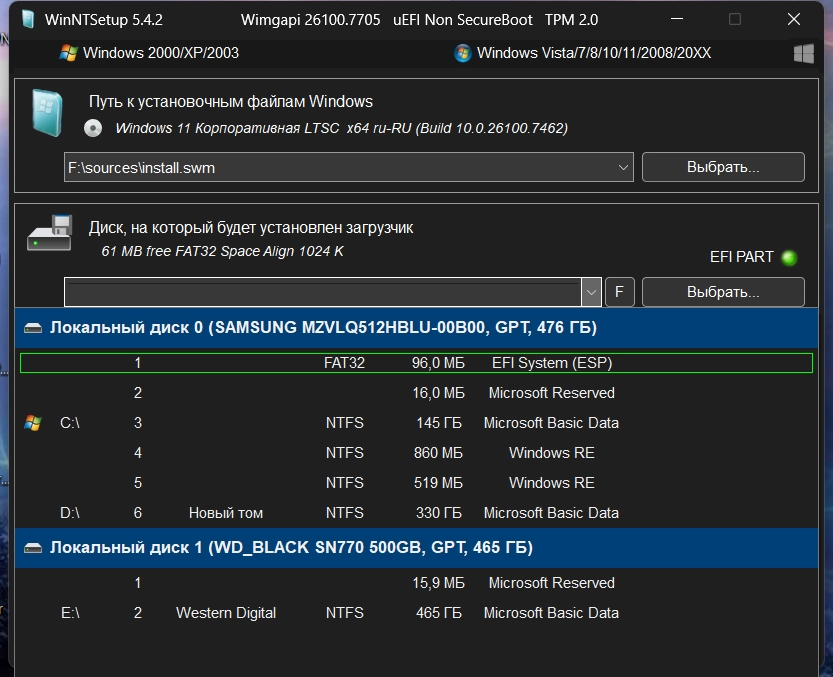Click the boot drive floppy disk icon
The height and width of the screenshot is (677, 833).
pos(49,233)
